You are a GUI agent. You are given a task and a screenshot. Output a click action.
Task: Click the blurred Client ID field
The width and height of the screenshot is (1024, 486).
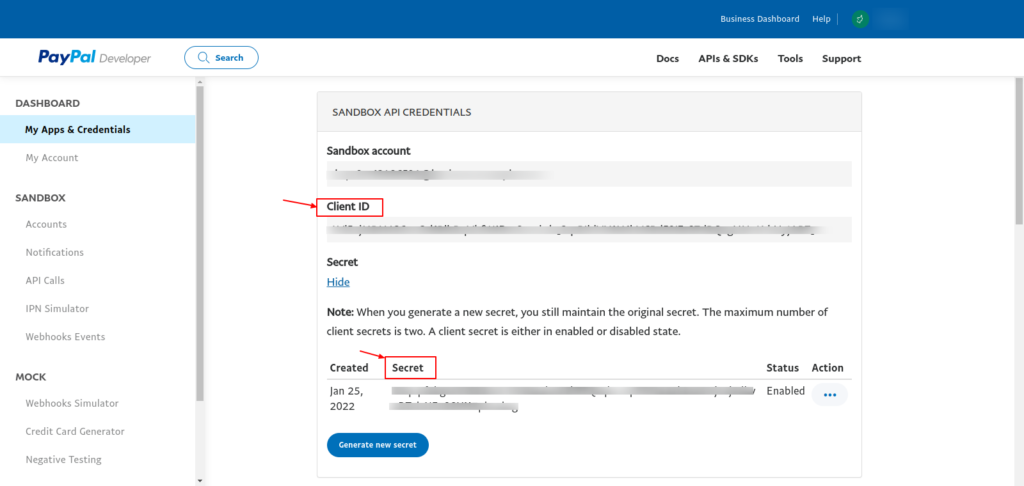[589, 229]
